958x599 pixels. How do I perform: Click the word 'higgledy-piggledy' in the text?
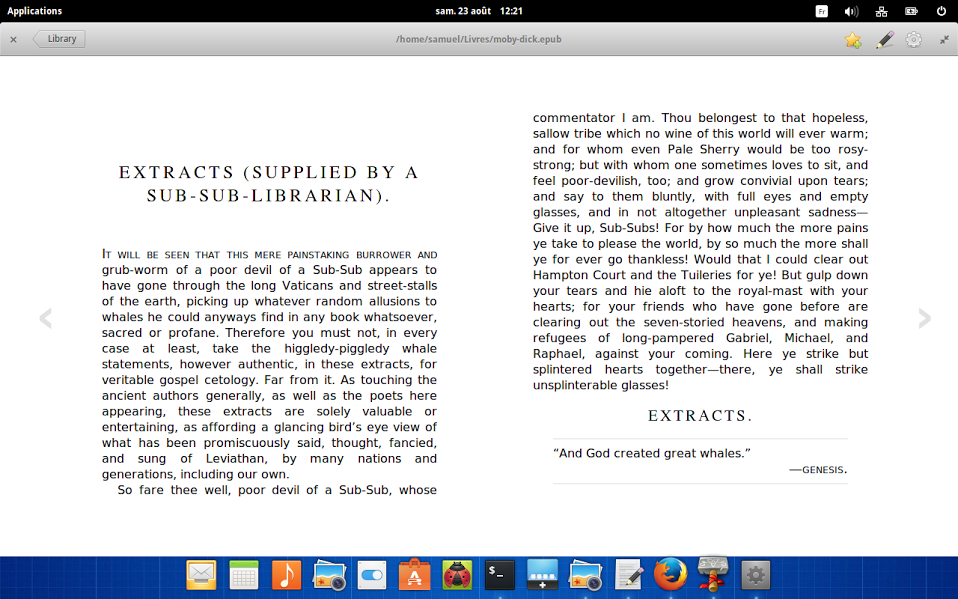click(x=337, y=349)
